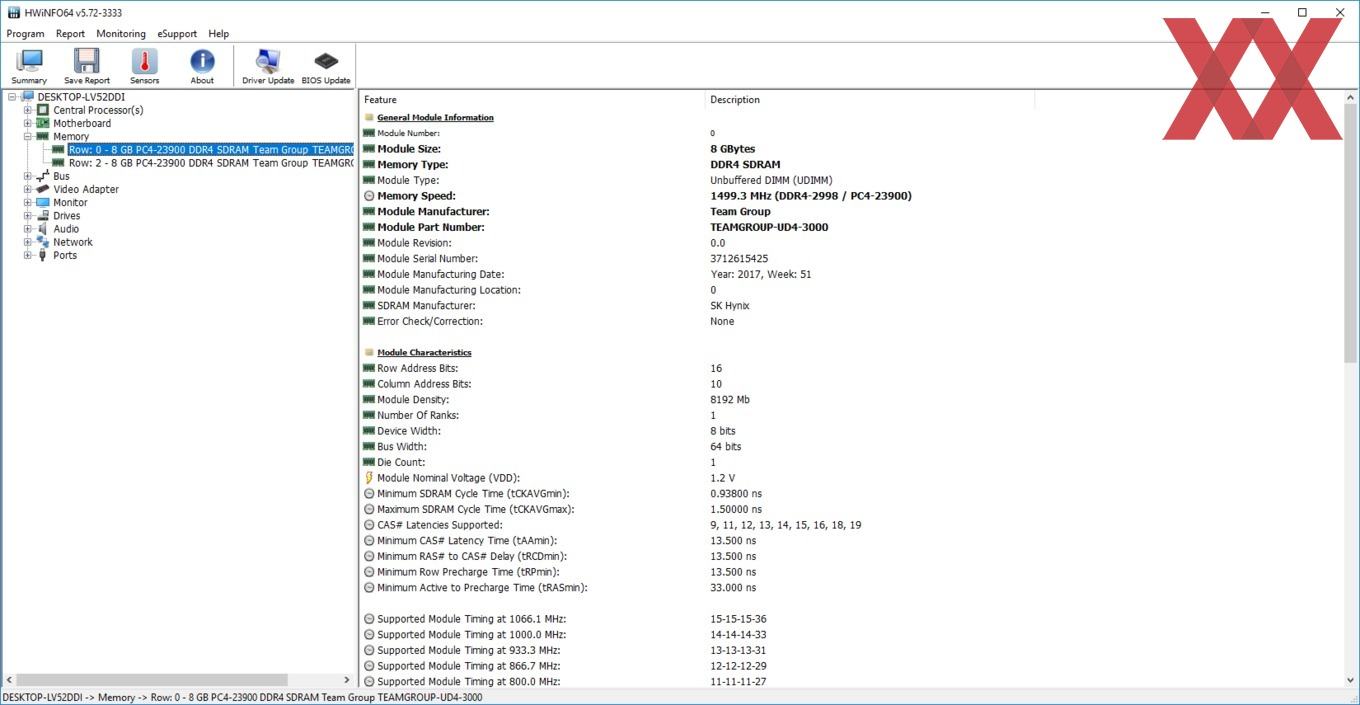Click the Central Processor(s) chip icon
This screenshot has height=705, width=1360.
point(43,110)
